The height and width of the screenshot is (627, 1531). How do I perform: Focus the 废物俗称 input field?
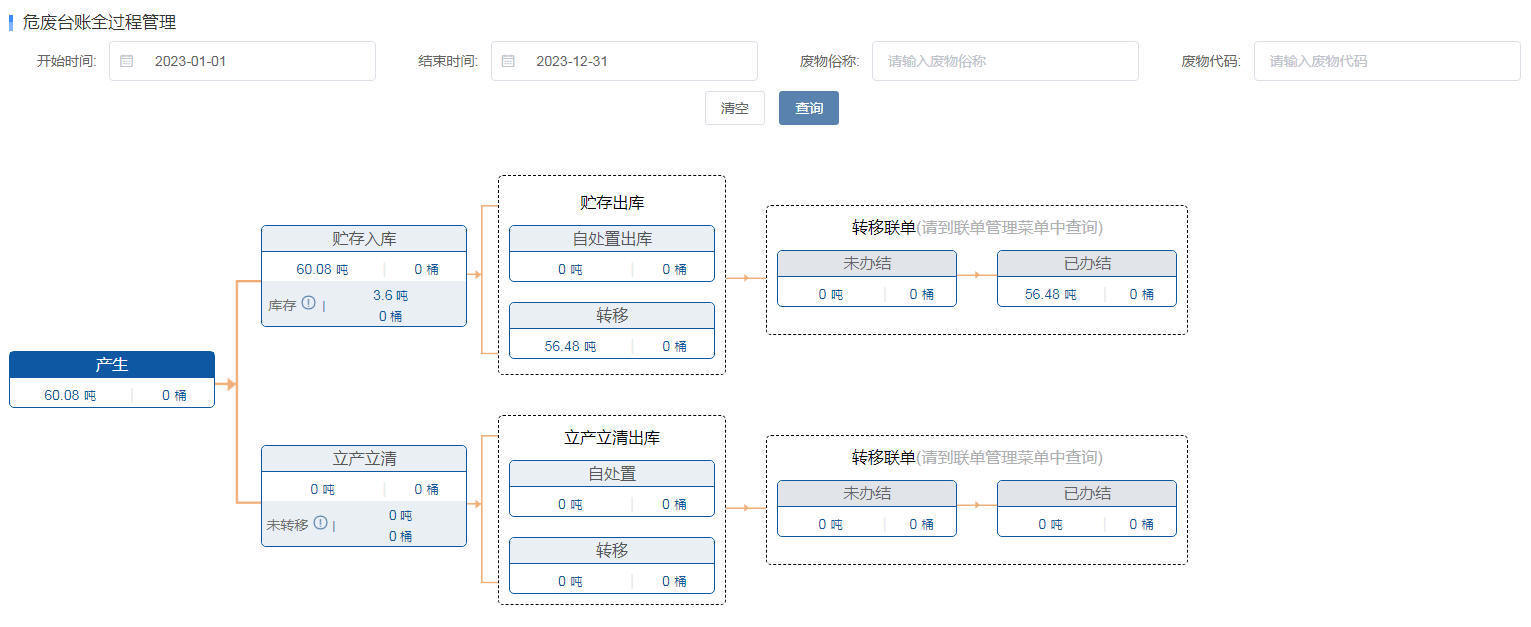[1005, 61]
